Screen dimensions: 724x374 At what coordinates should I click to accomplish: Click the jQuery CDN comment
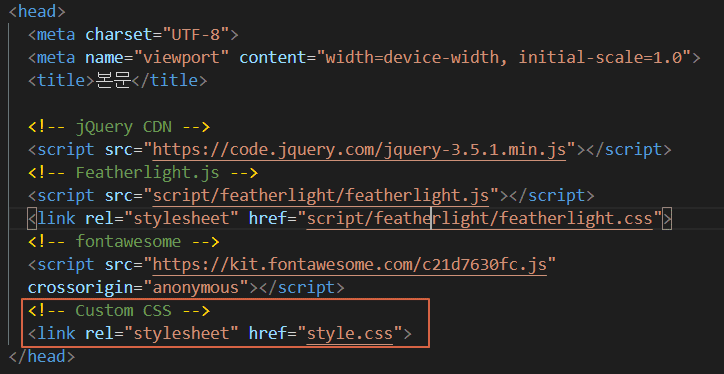(119, 127)
